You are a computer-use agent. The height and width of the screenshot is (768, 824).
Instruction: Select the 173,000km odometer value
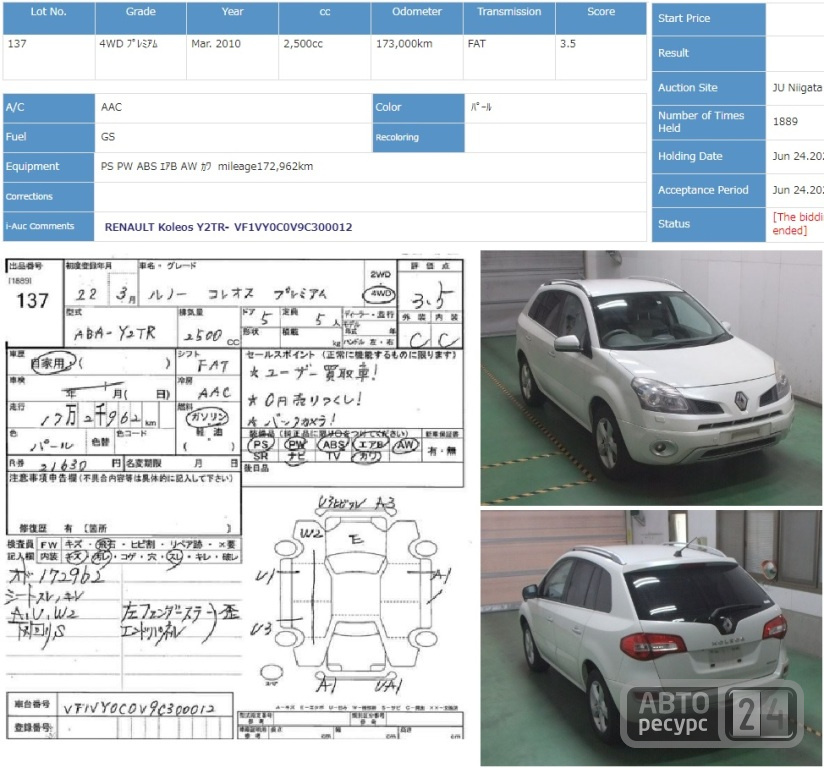(404, 44)
